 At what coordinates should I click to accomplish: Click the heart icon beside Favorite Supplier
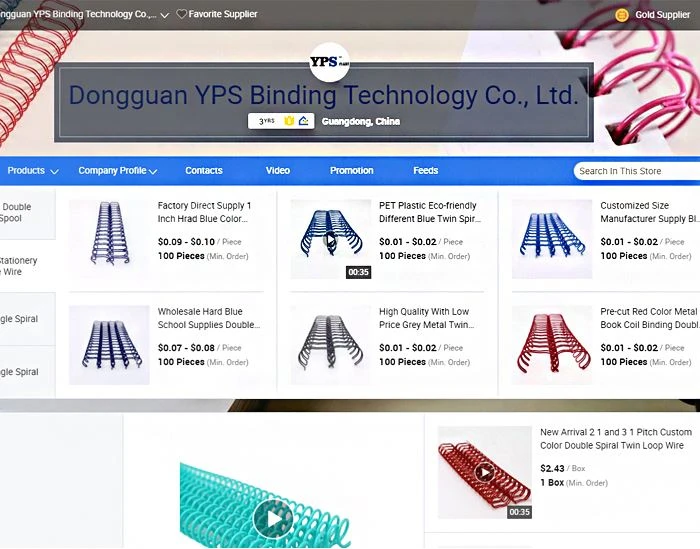181,14
